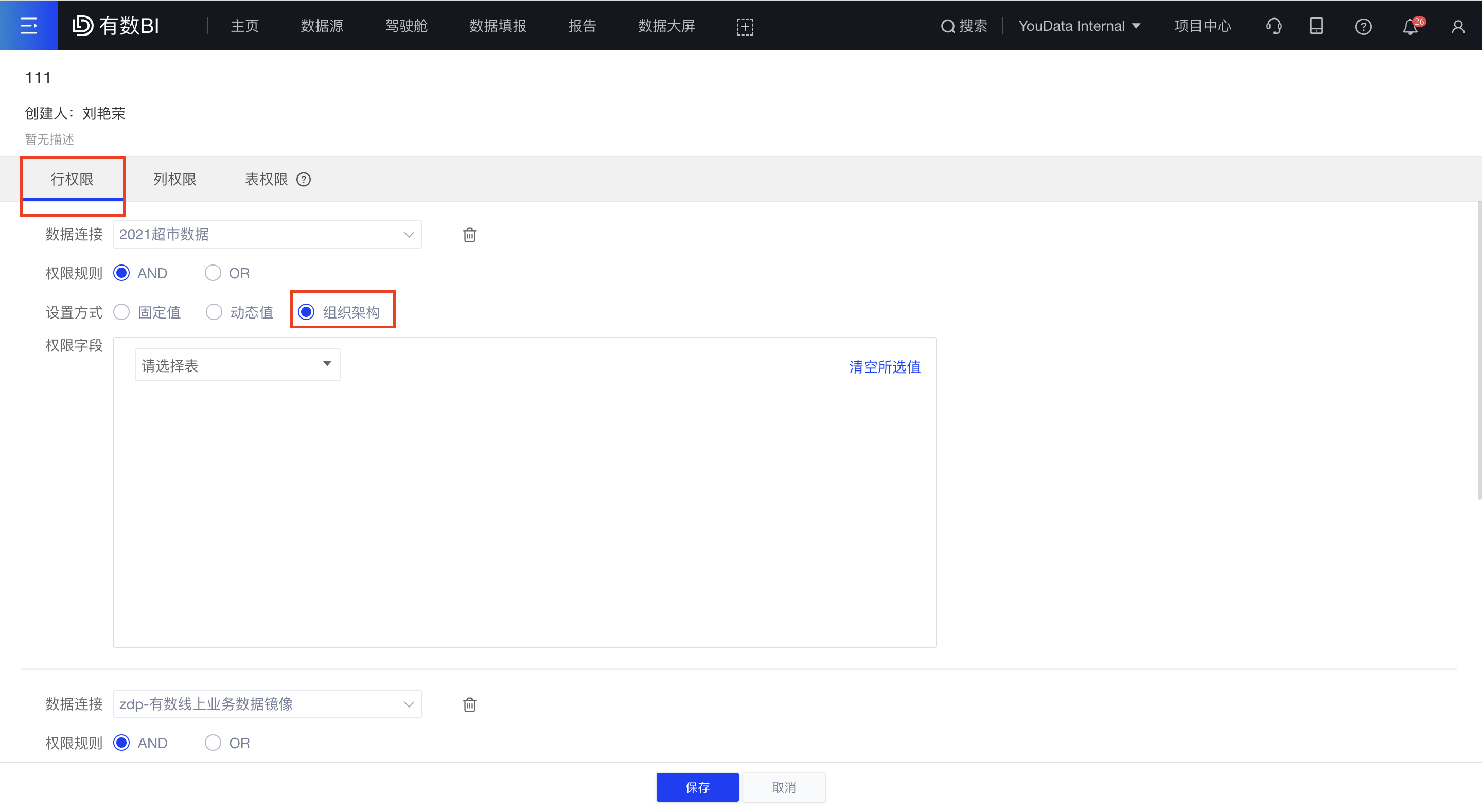Open the help question mark icon
Viewport: 1482px width, 812px height.
coord(1364,26)
